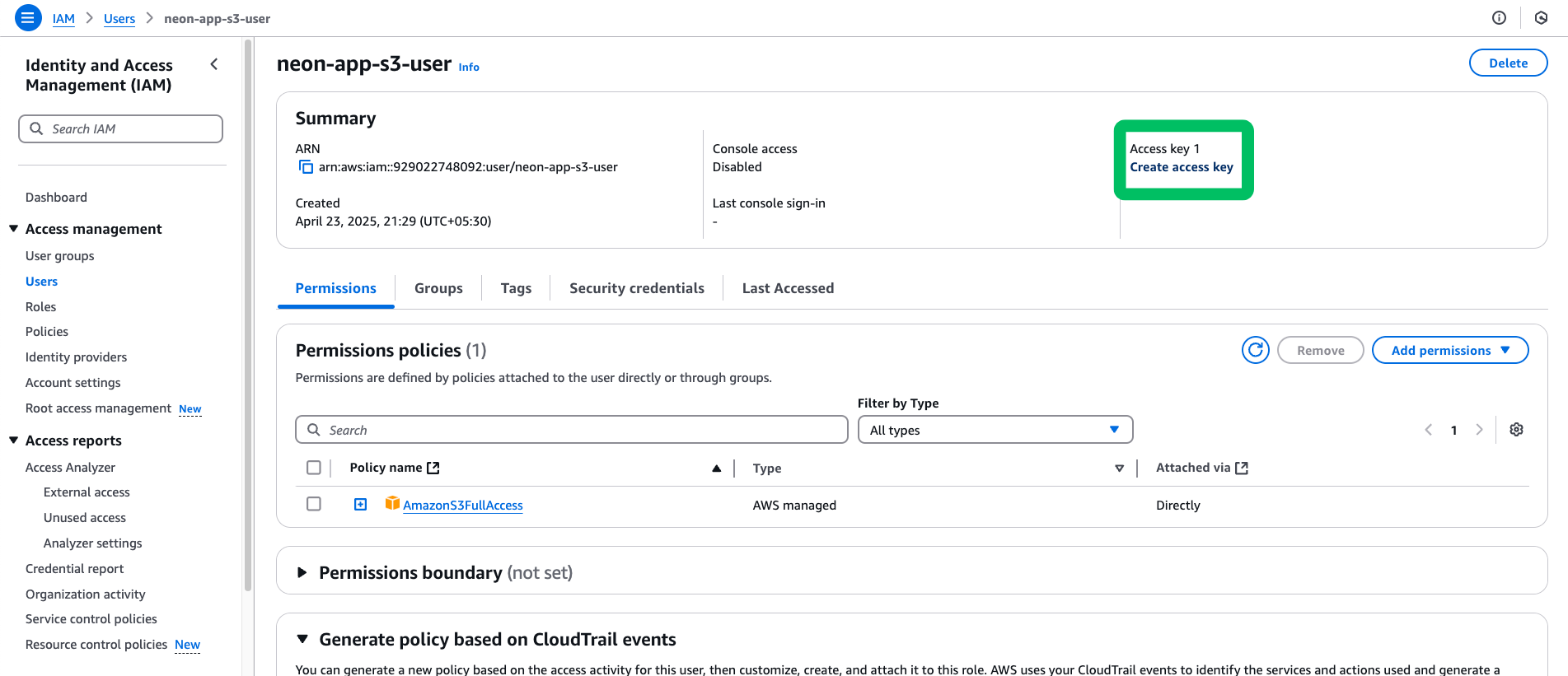Expand the Permissions boundary section
The width and height of the screenshot is (1568, 676).
(x=302, y=572)
